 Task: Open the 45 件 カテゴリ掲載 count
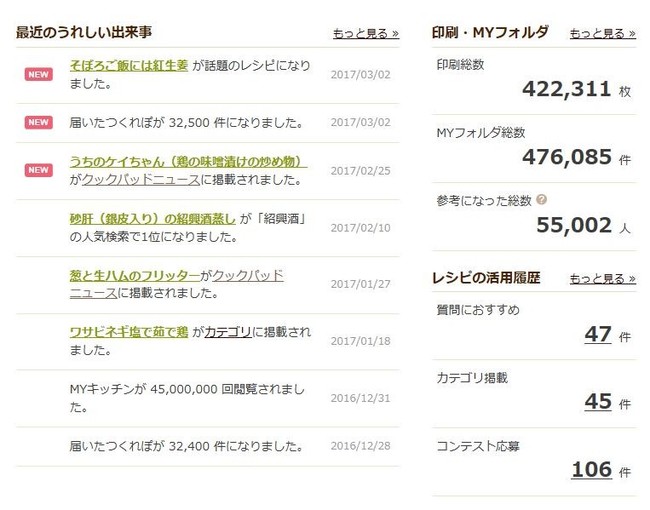point(598,401)
